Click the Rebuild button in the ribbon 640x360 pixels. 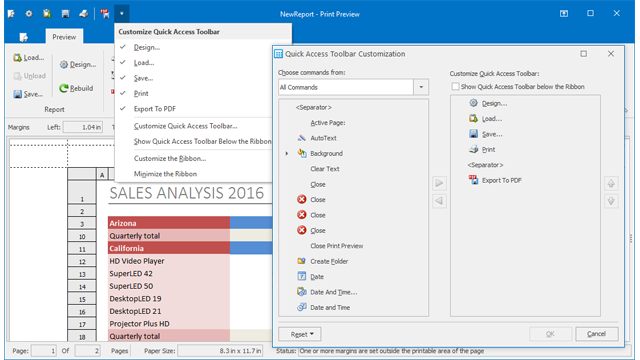click(x=76, y=88)
